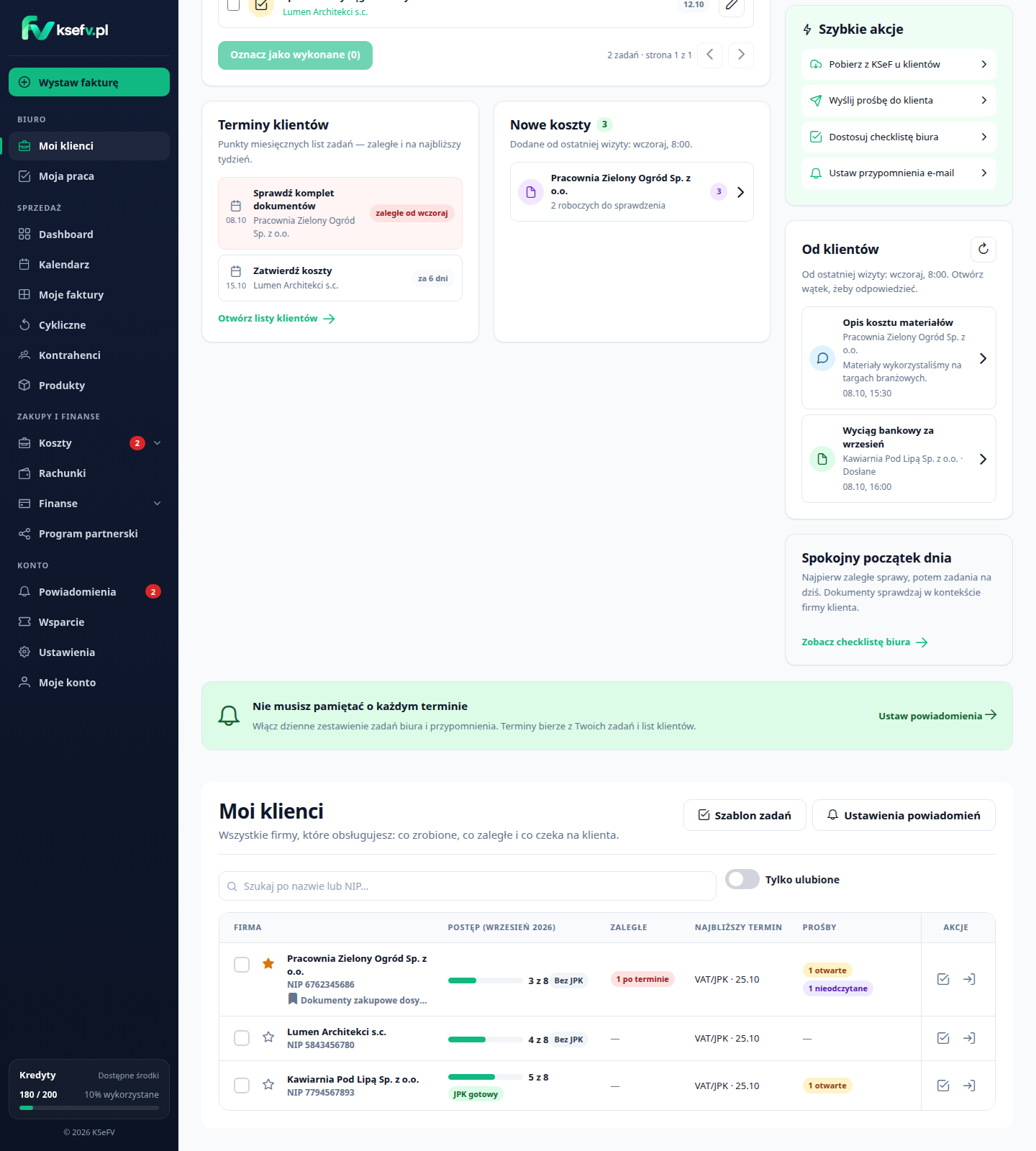
Task: Favorite Lumen Architekci s.c. with the star icon
Action: 268,1037
